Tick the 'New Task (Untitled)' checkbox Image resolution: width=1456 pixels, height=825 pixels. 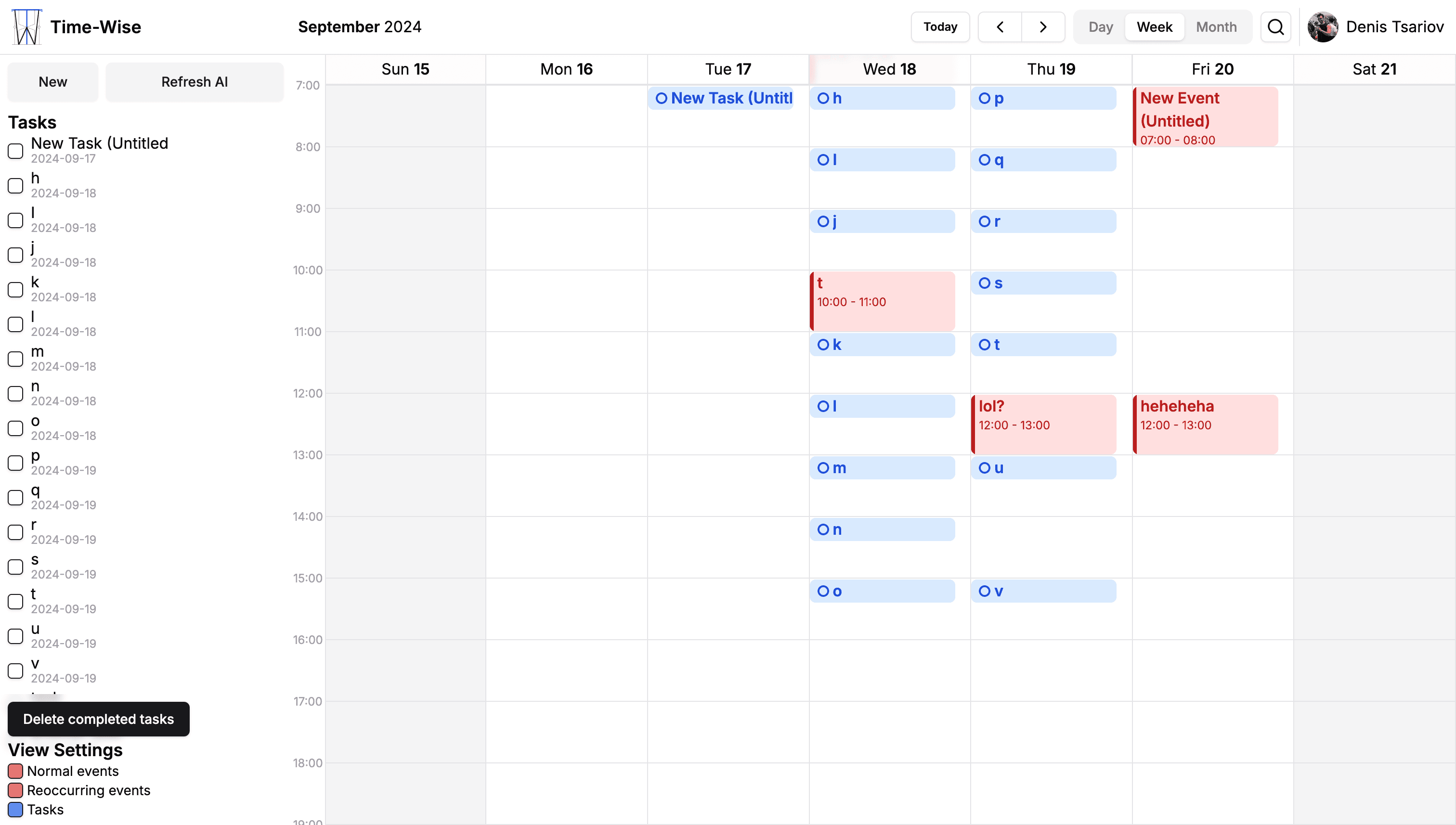tap(15, 151)
